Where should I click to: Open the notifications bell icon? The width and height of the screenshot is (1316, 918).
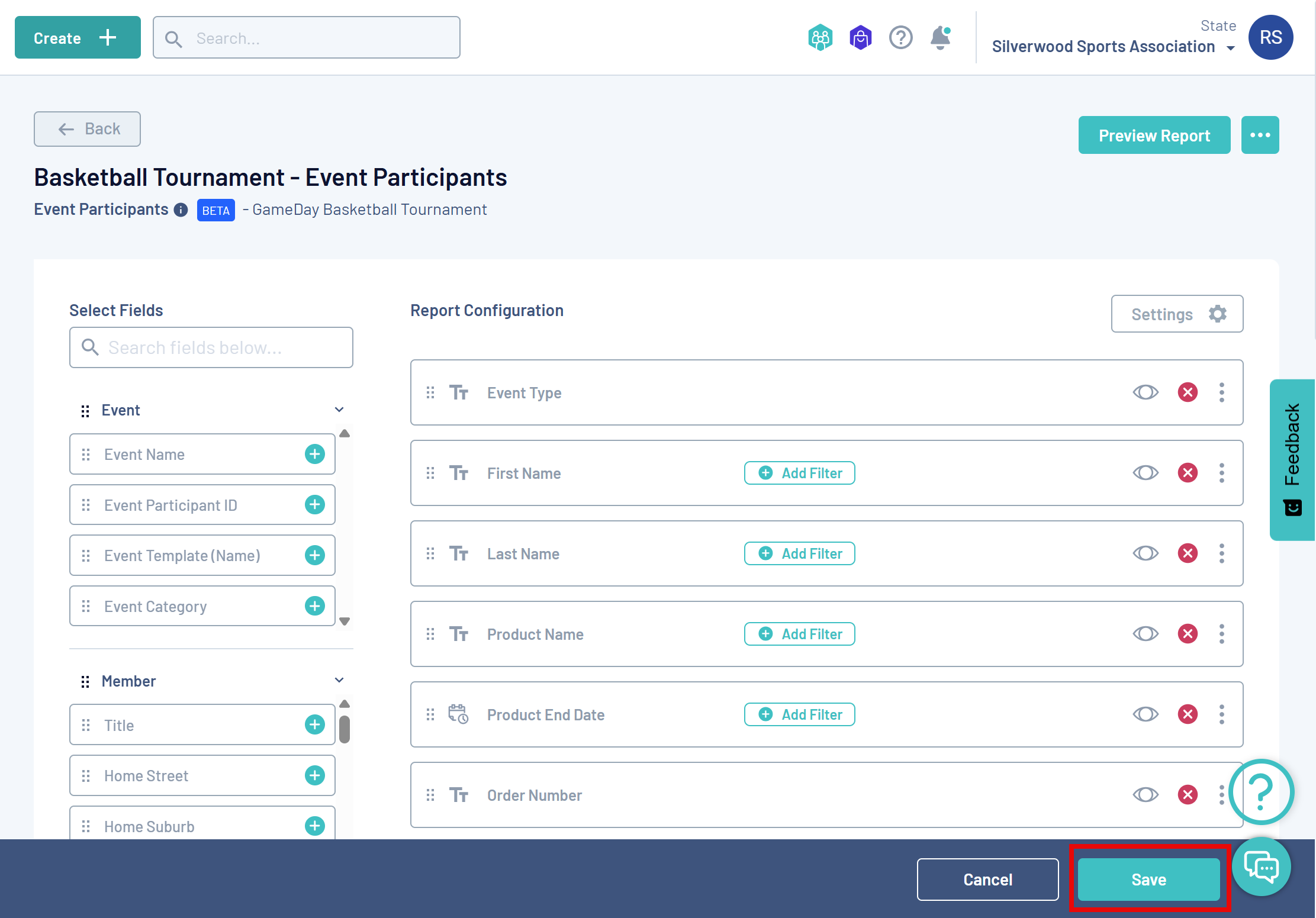pyautogui.click(x=940, y=38)
